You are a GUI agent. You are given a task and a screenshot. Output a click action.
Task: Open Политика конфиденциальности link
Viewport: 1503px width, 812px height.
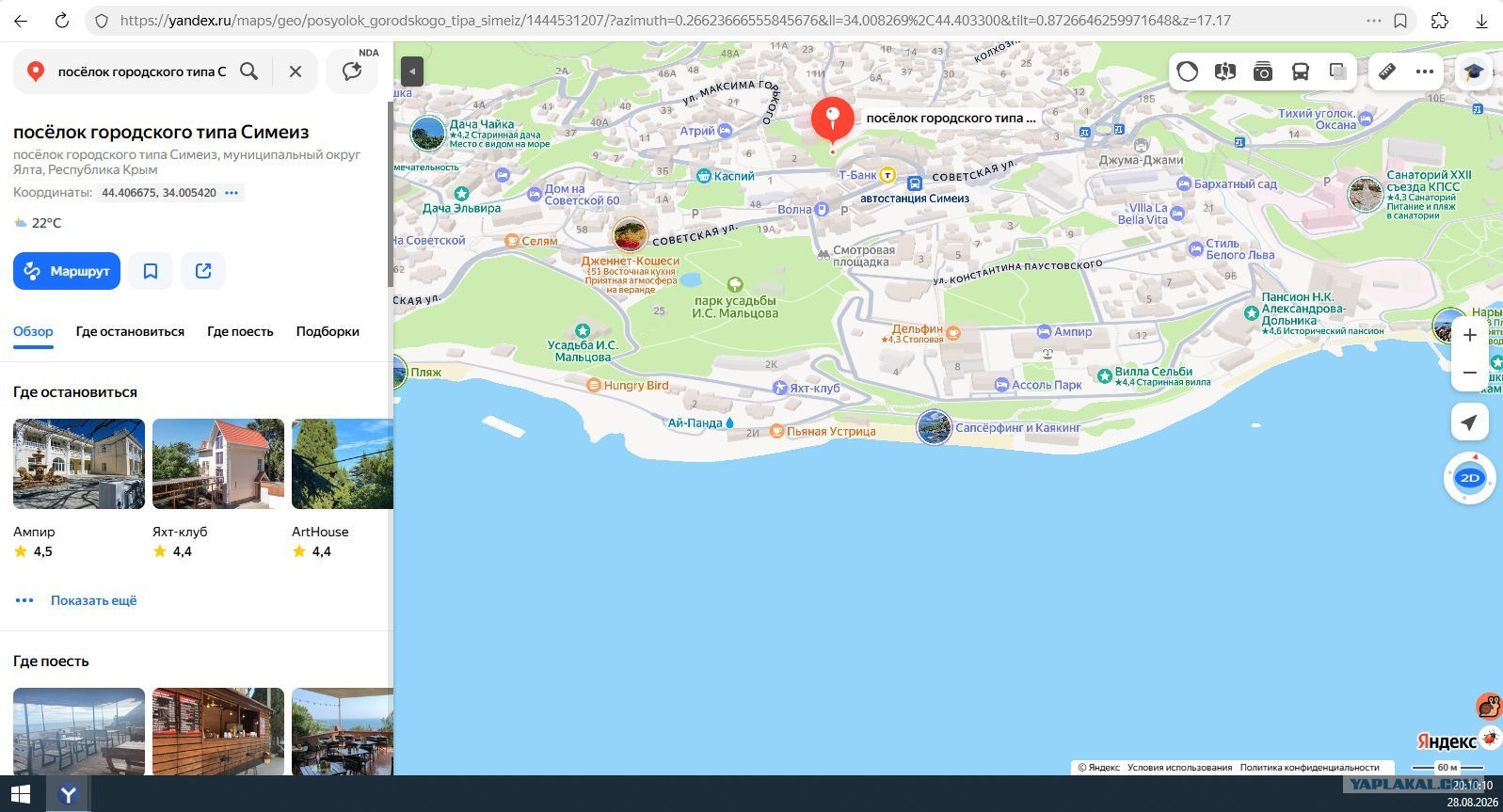1309,768
